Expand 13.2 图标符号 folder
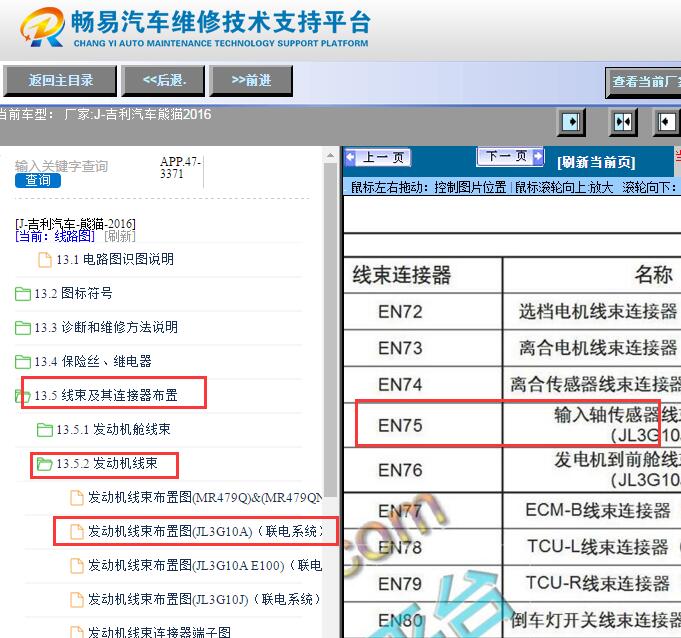The image size is (681, 638). click(73, 294)
